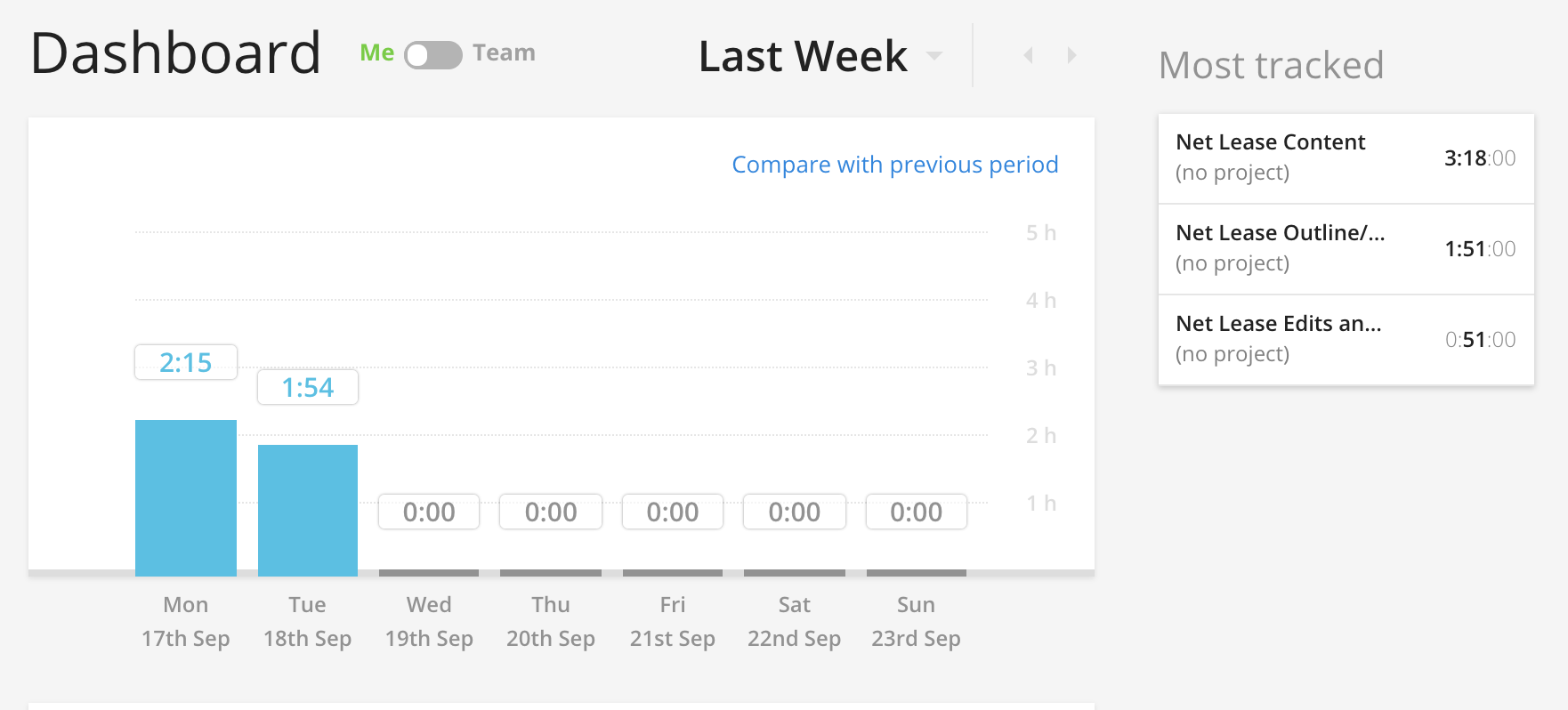The width and height of the screenshot is (1568, 710).
Task: Click Compare with previous period
Action: 894,165
